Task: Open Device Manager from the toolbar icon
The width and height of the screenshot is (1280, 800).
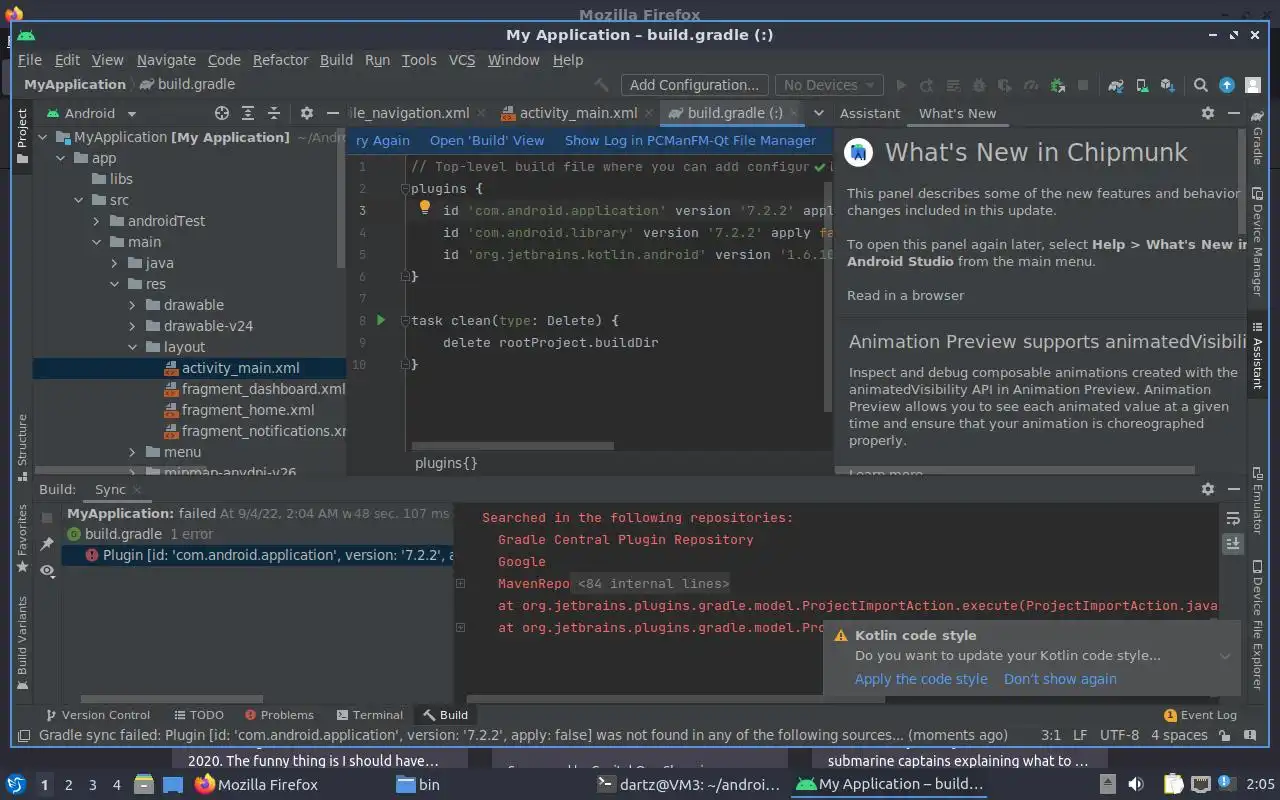Action: (x=1141, y=85)
